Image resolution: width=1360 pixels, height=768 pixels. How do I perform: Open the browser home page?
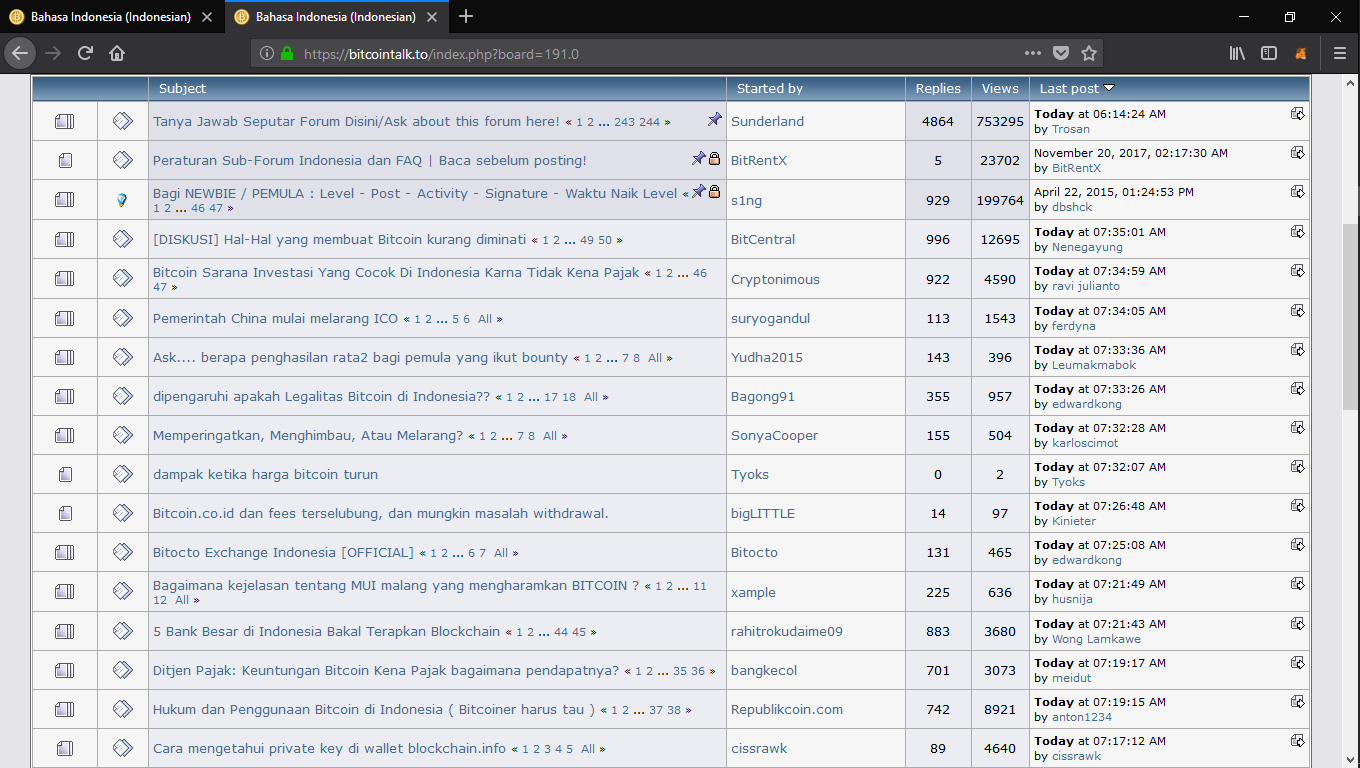click(117, 53)
